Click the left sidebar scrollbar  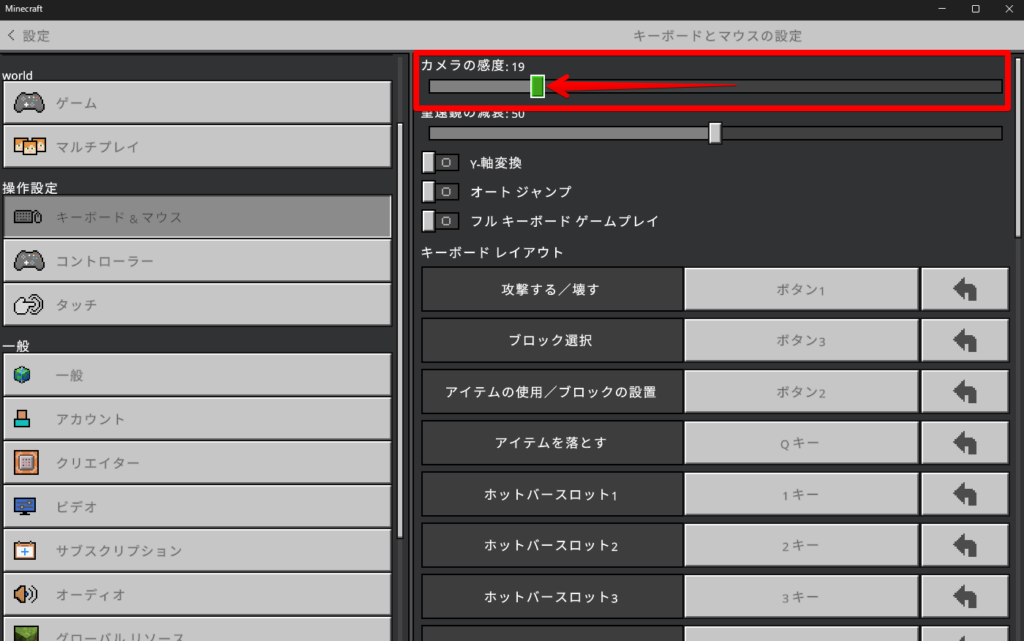(x=400, y=330)
